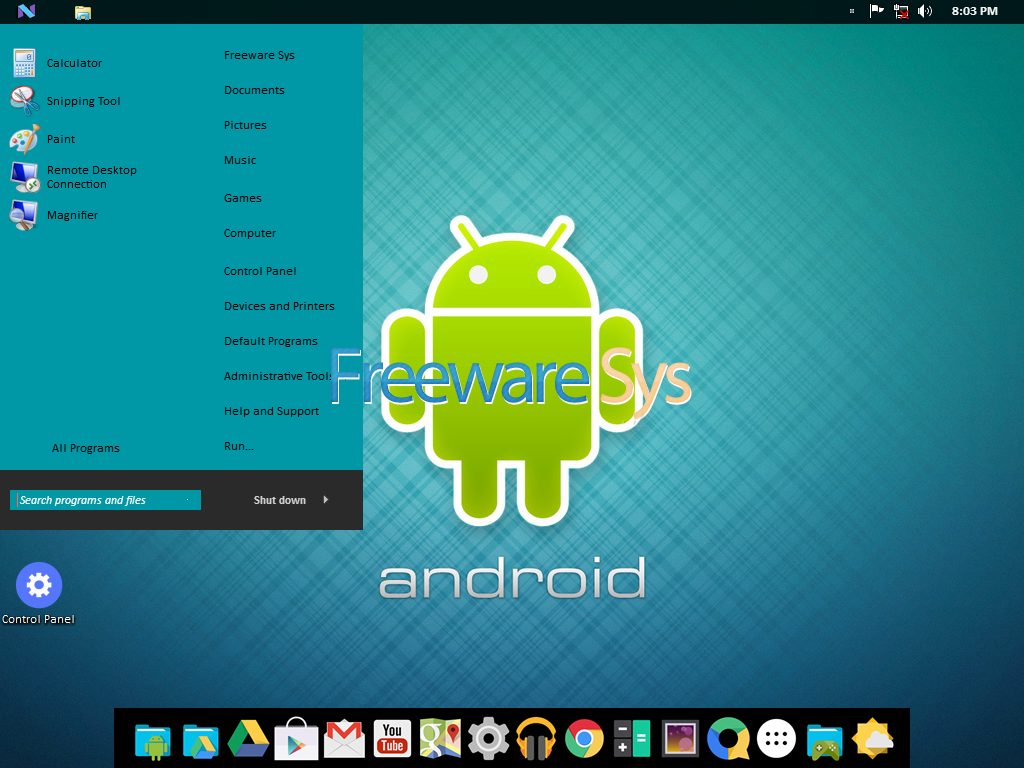The height and width of the screenshot is (768, 1024).
Task: Expand the Shut down options arrow
Action: click(x=325, y=500)
